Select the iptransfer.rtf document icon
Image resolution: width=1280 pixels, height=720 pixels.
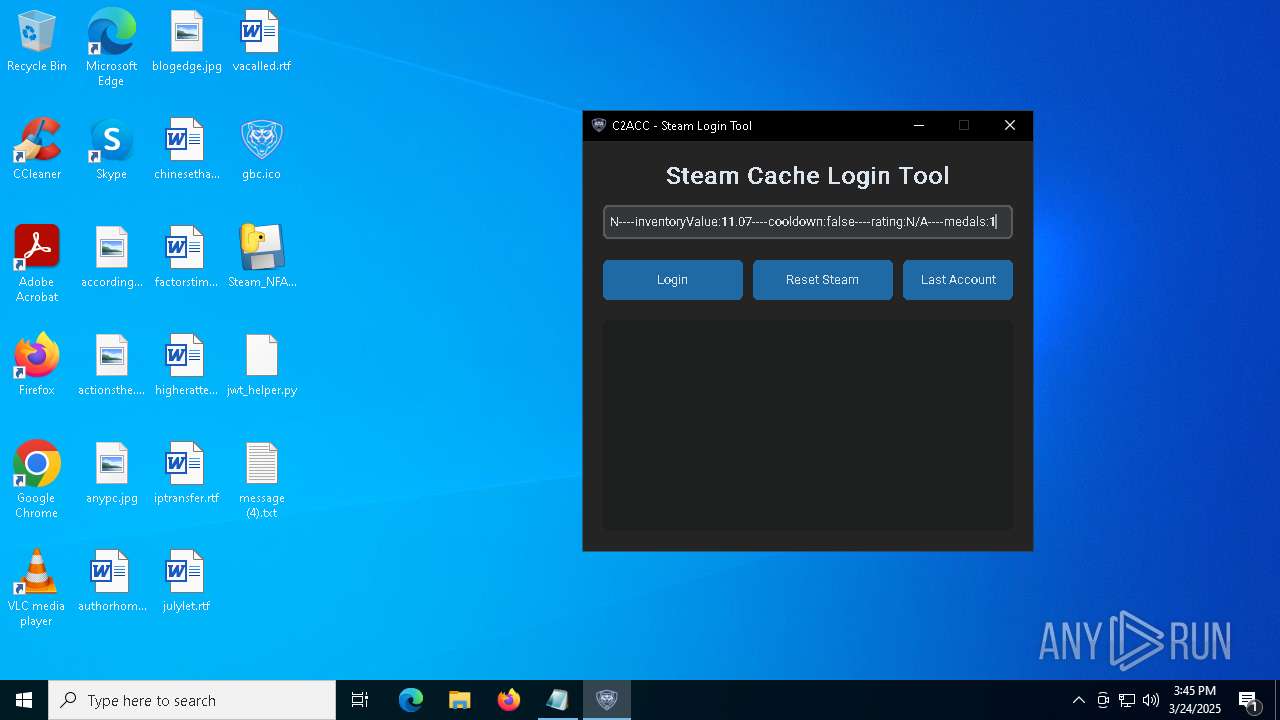click(186, 474)
